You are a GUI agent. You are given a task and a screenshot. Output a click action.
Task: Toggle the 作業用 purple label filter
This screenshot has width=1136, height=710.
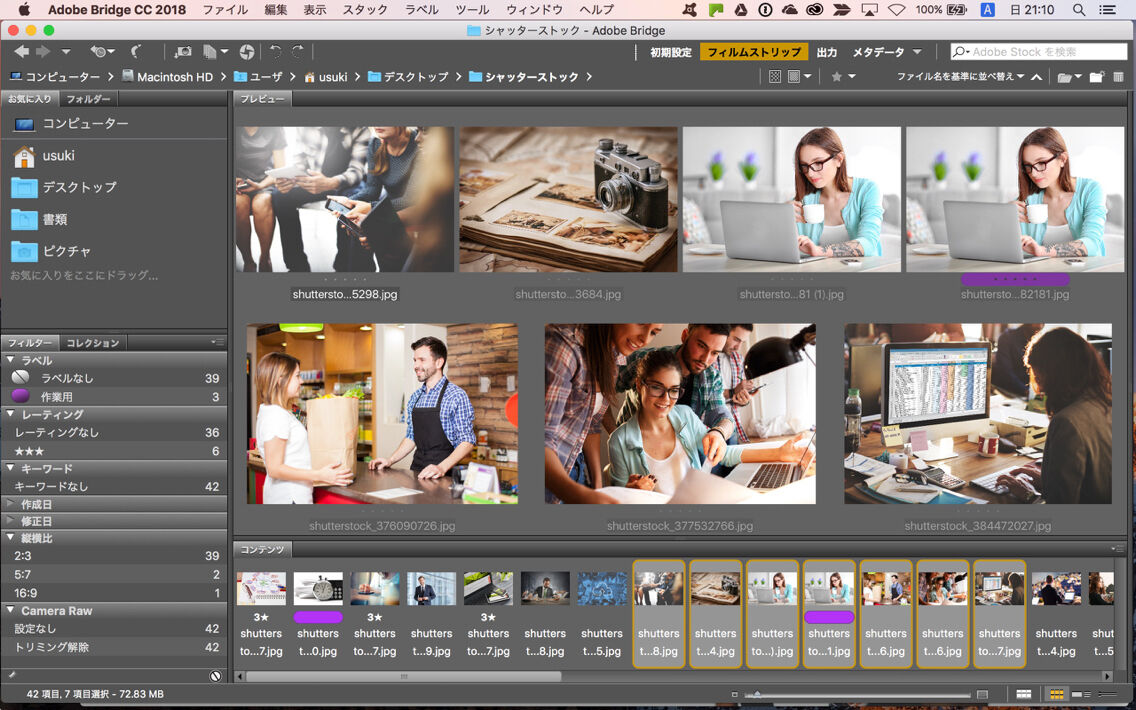(x=56, y=397)
